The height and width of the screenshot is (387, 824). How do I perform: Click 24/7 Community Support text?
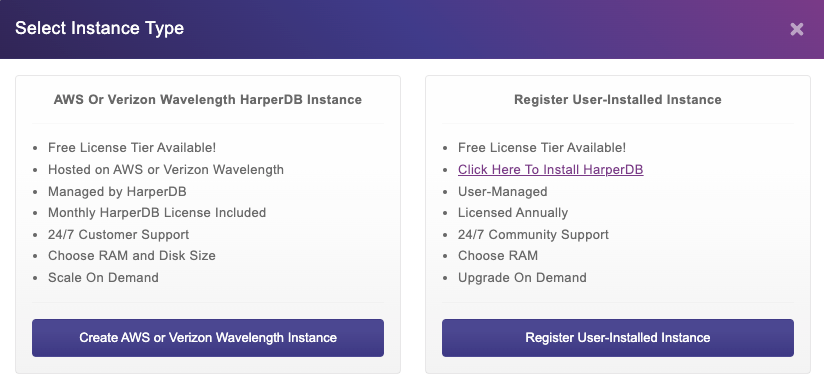(x=533, y=235)
